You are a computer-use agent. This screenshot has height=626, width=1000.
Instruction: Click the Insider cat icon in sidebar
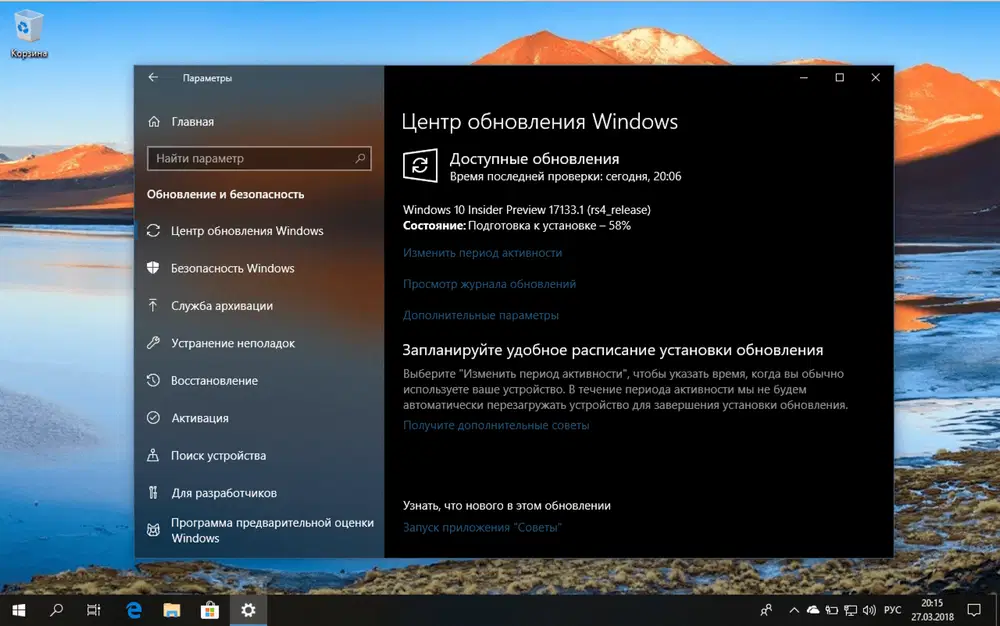pyautogui.click(x=153, y=530)
